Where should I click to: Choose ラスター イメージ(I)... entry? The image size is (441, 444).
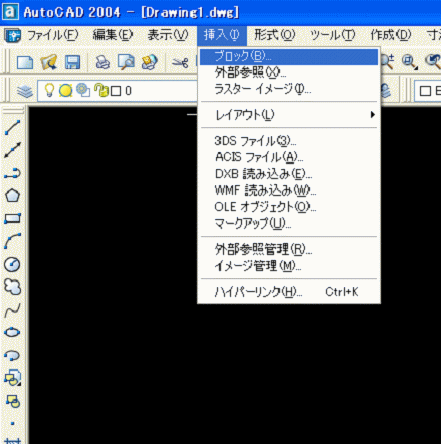289,89
